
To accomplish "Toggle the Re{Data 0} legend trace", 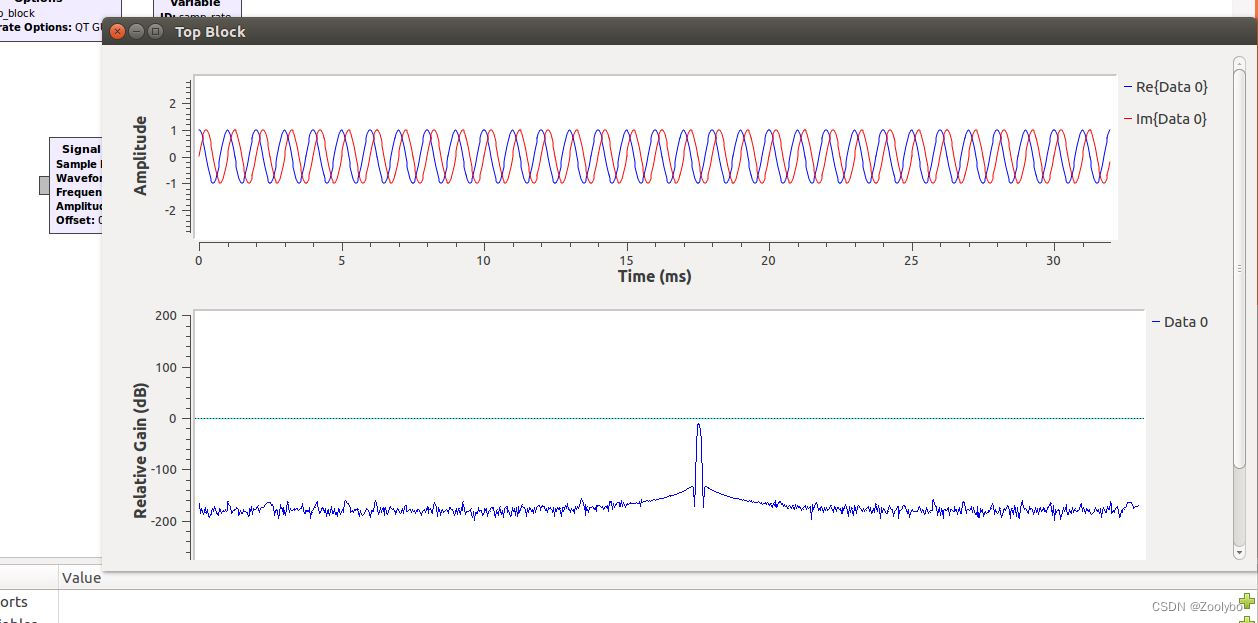I will tap(1166, 87).
